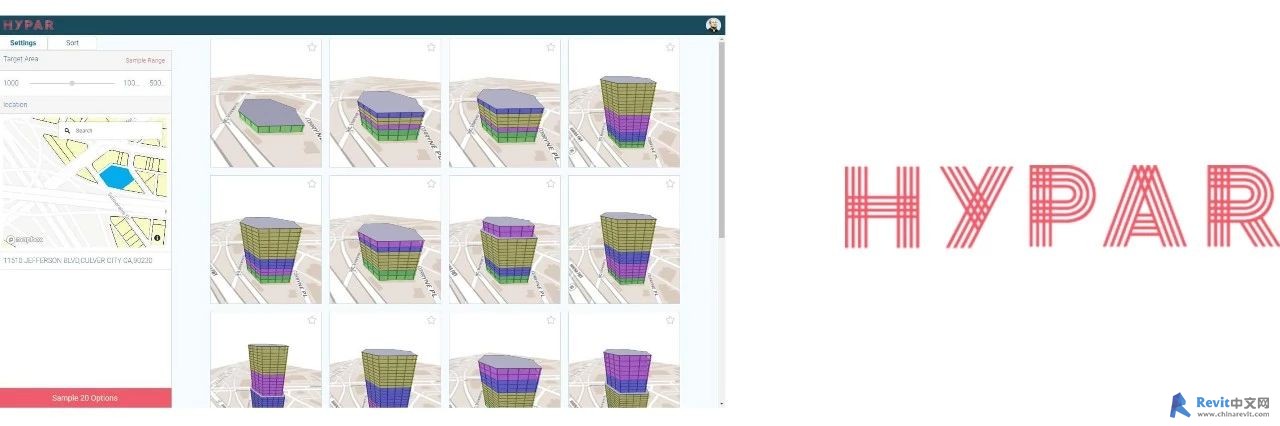Click the results grid vertical scrollbar
1280x426 pixels.
pos(722,140)
